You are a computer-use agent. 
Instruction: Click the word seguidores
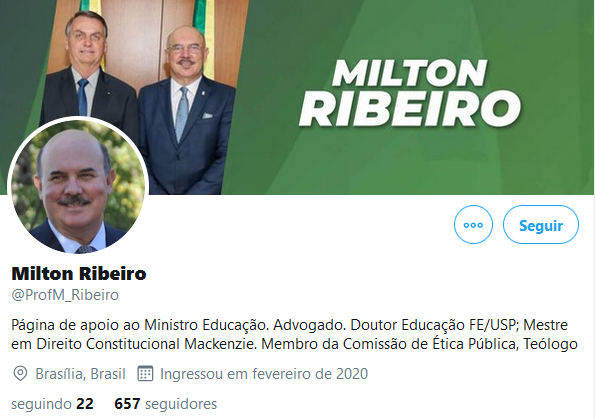(181, 404)
